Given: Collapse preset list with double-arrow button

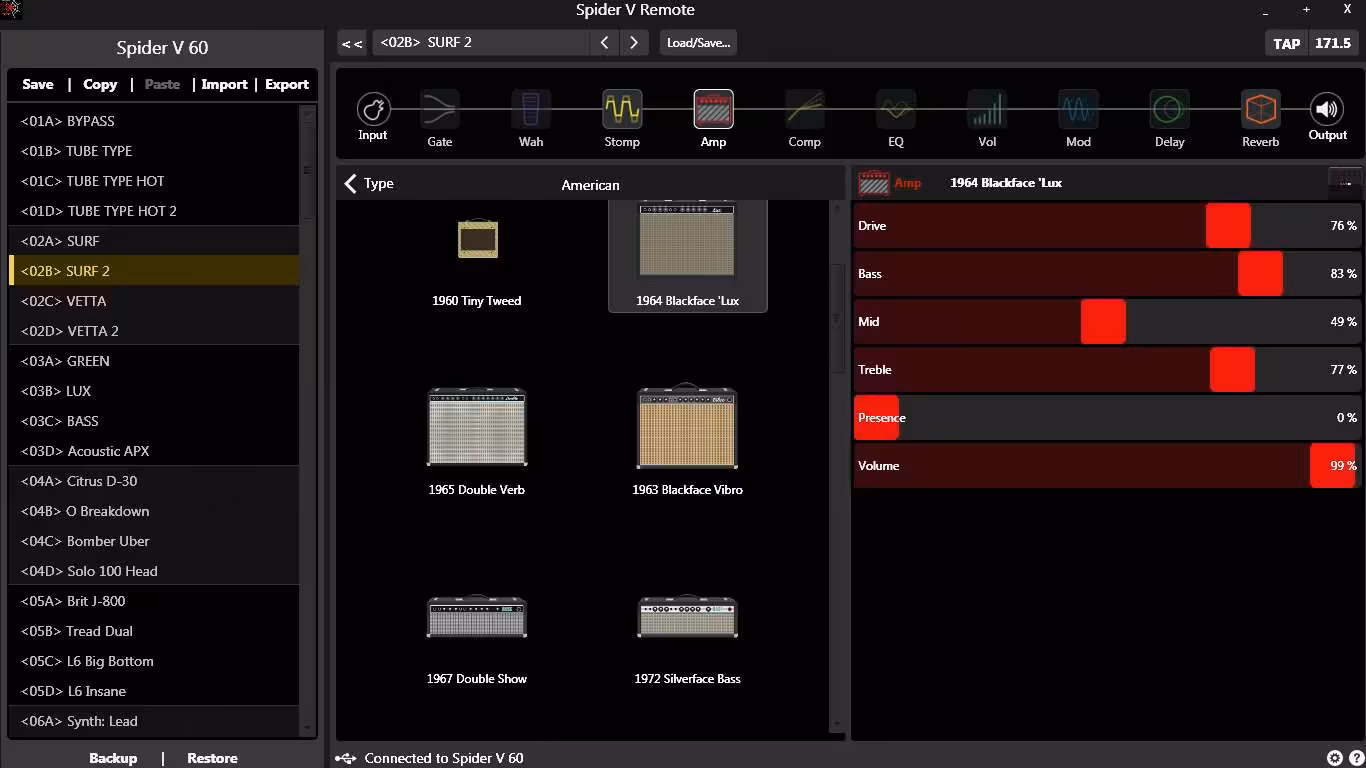Looking at the screenshot, I should [x=352, y=43].
